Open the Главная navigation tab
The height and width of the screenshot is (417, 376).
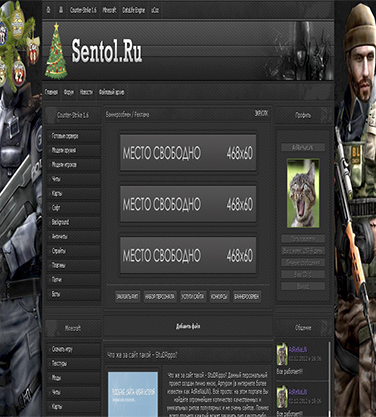[51, 92]
